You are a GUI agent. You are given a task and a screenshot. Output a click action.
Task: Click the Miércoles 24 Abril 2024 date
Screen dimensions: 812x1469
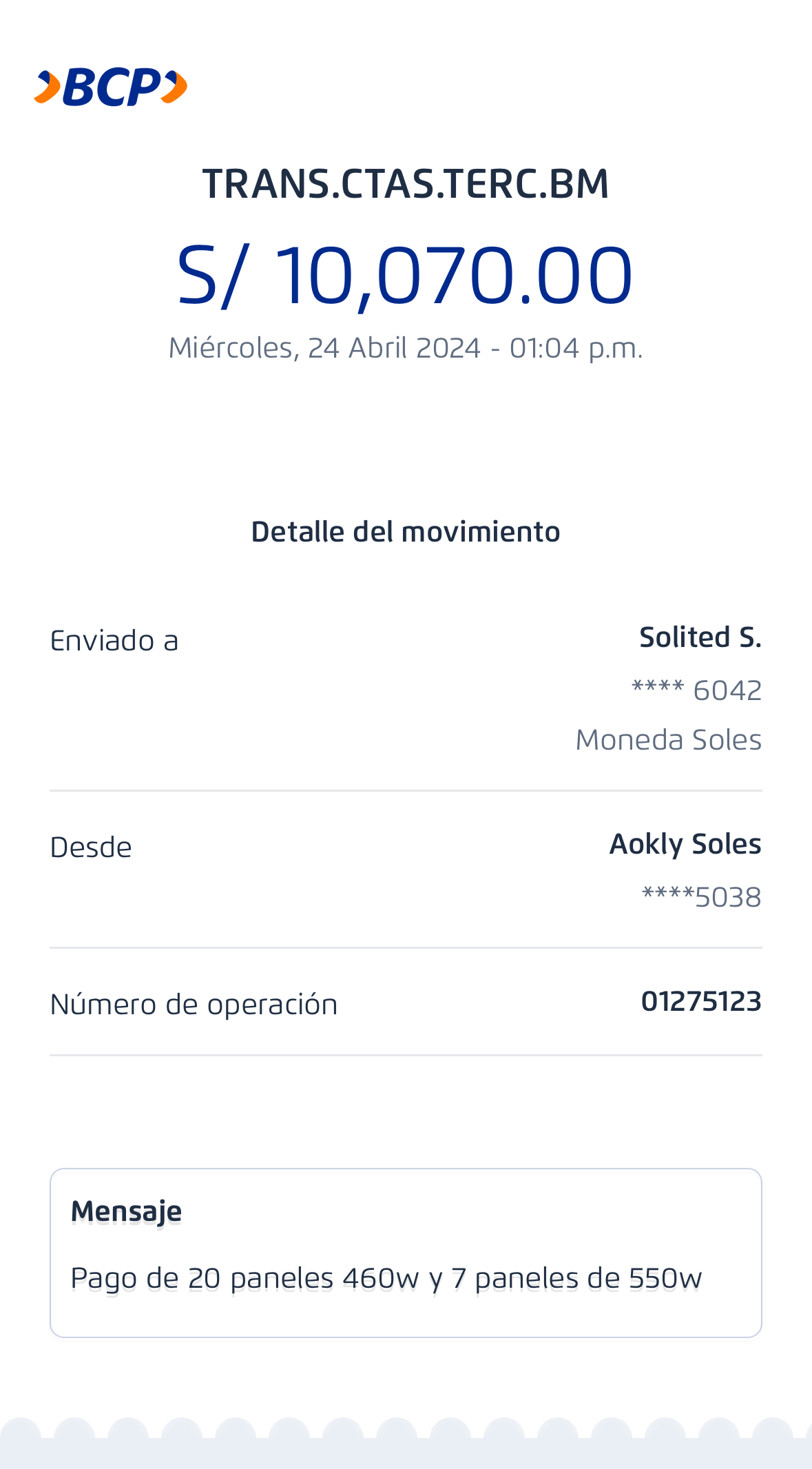pos(406,348)
